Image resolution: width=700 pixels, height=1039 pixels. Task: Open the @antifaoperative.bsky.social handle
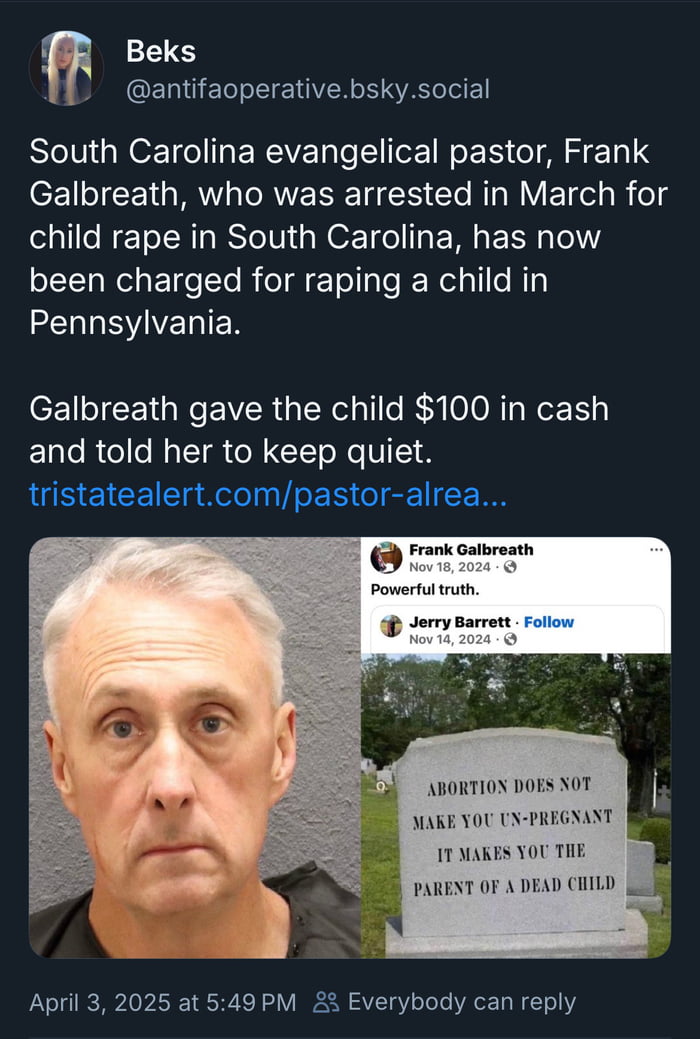308,89
